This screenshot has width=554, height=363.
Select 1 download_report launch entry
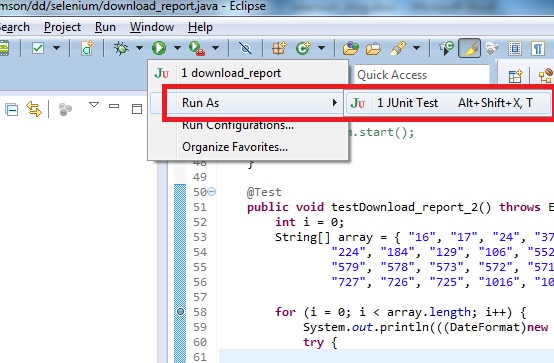click(248, 73)
